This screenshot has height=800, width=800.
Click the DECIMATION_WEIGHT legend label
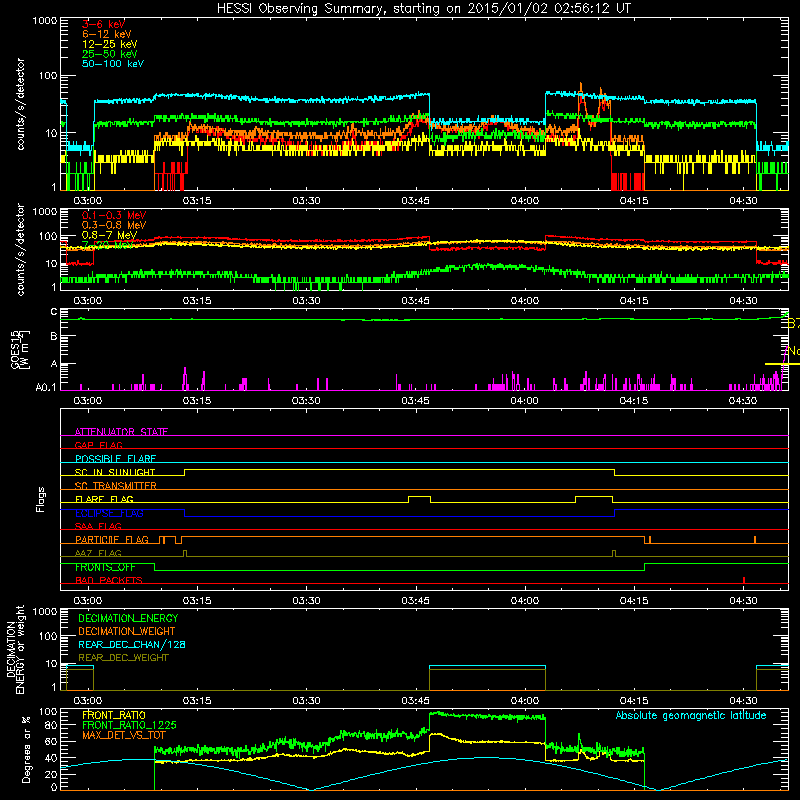[127, 631]
